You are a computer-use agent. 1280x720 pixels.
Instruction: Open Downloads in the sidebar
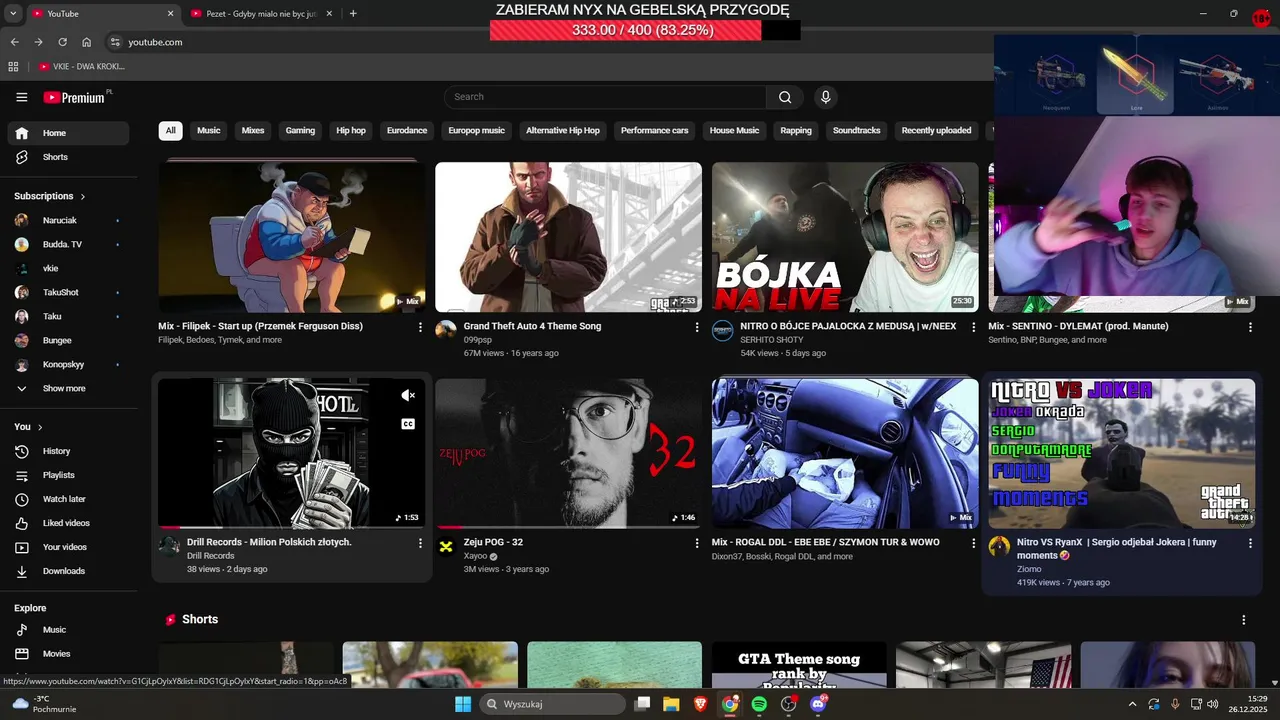click(68, 571)
